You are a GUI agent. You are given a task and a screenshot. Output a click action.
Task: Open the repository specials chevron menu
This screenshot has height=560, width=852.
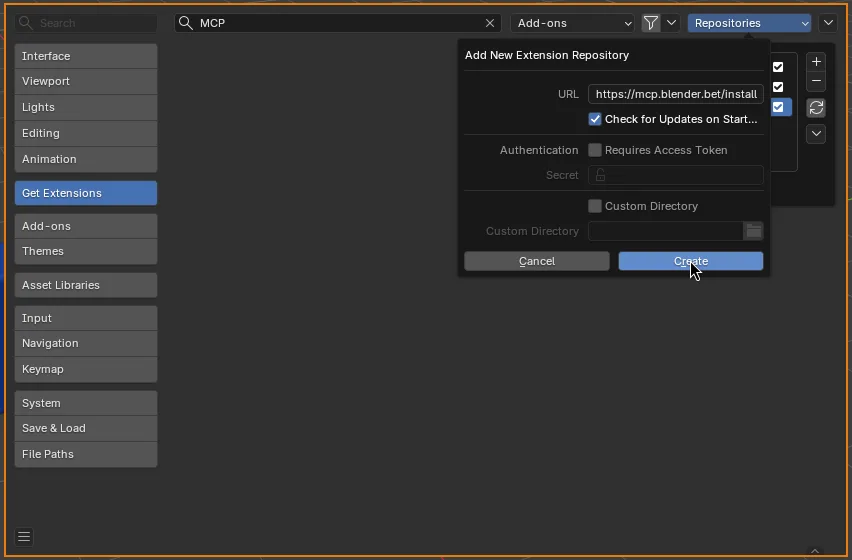tap(816, 134)
